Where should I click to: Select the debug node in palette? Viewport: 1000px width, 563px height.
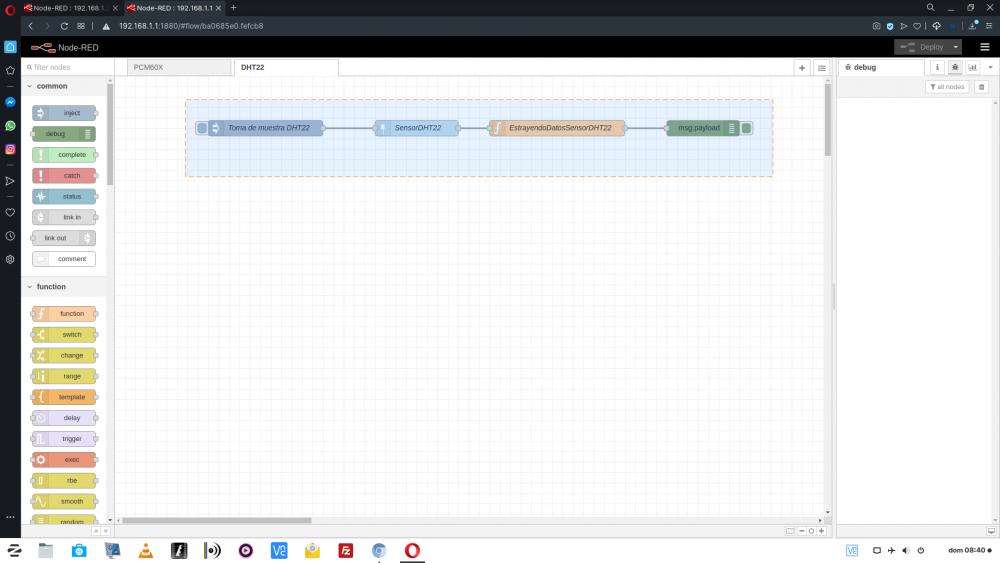click(x=63, y=134)
